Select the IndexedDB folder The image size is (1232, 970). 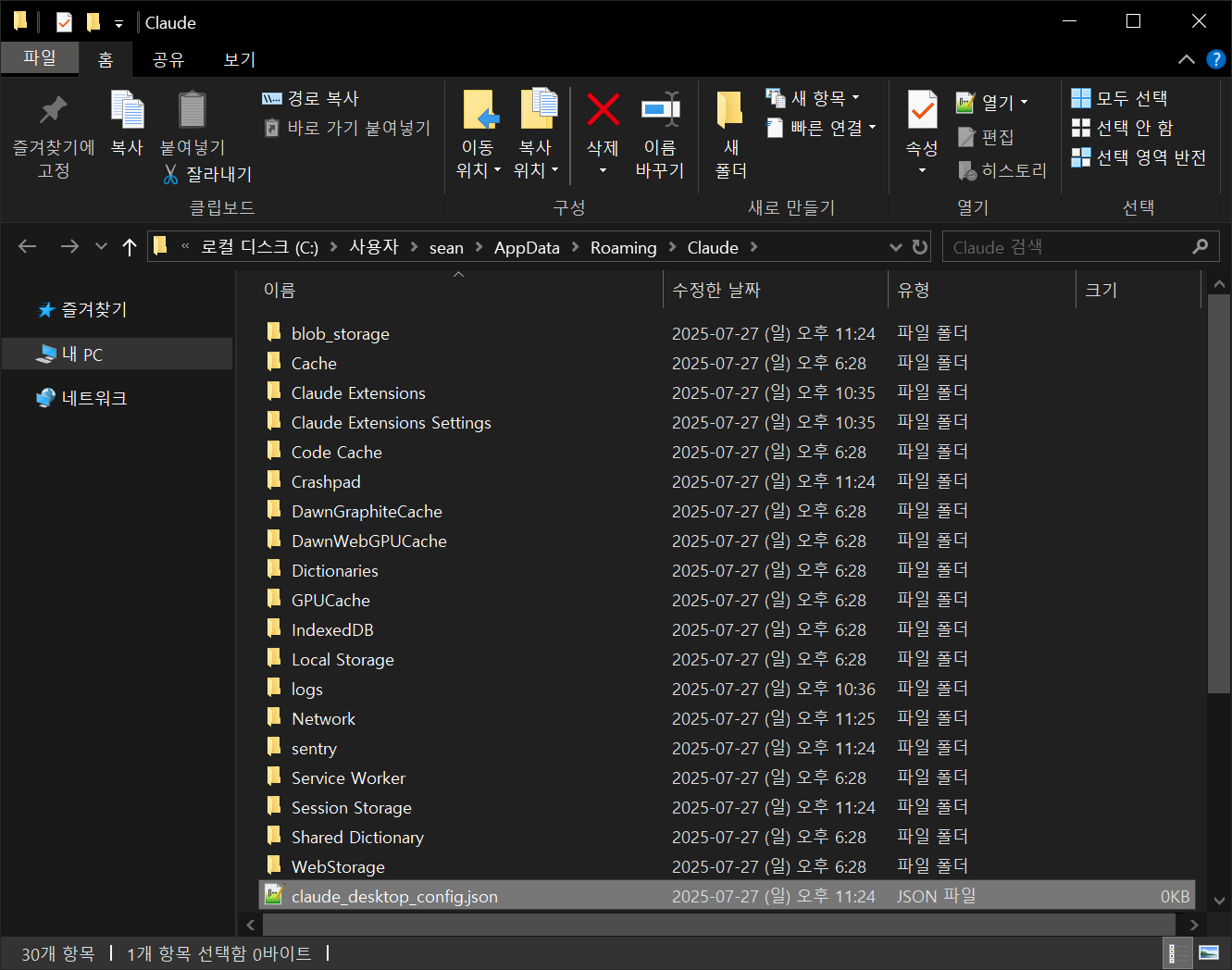[x=332, y=629]
